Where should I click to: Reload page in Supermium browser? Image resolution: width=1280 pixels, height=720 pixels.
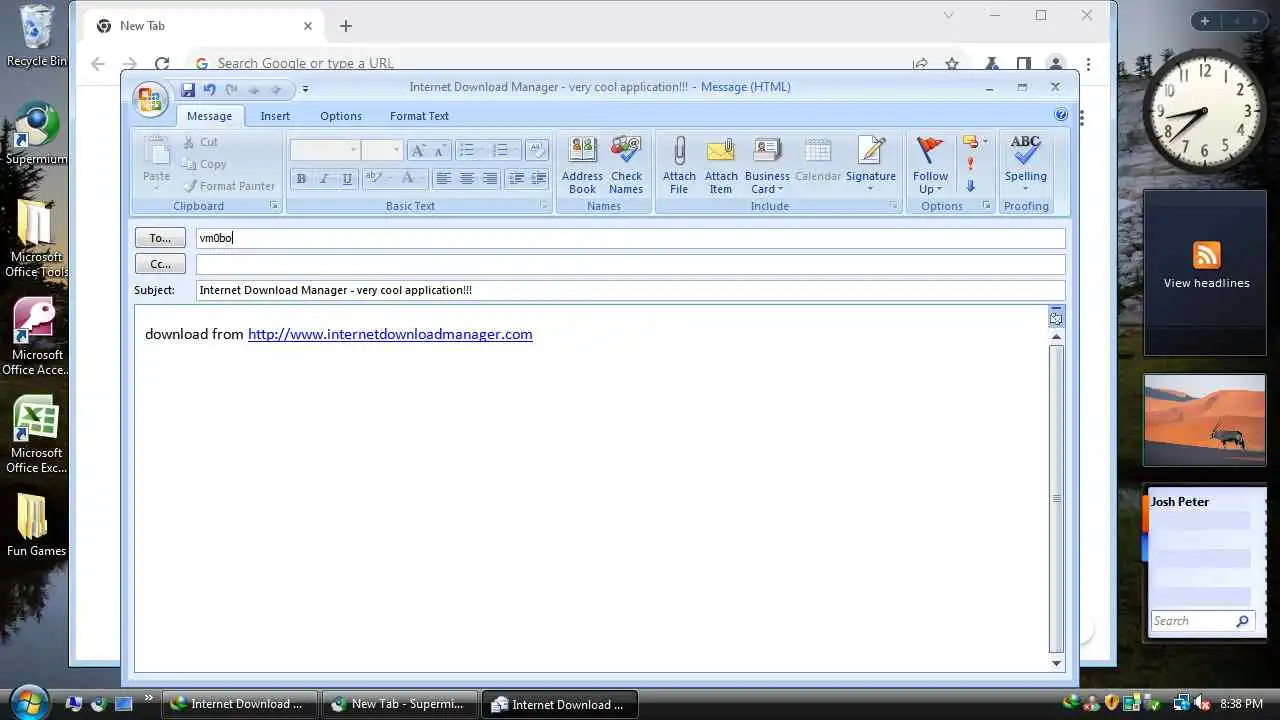click(x=162, y=63)
